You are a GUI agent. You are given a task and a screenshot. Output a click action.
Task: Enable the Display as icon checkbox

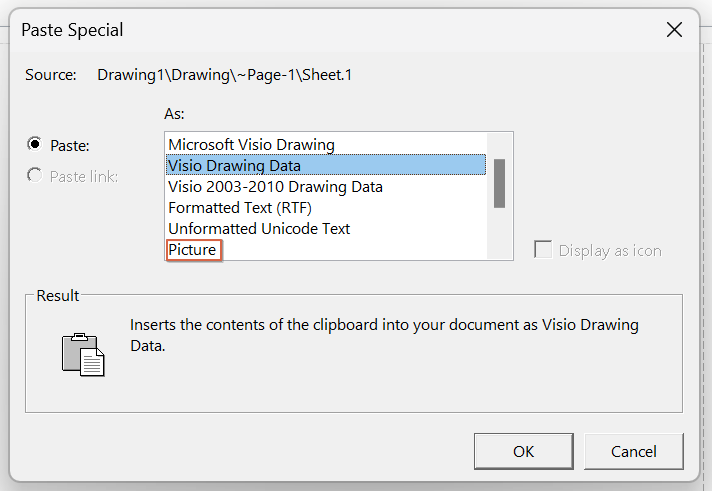pyautogui.click(x=543, y=250)
